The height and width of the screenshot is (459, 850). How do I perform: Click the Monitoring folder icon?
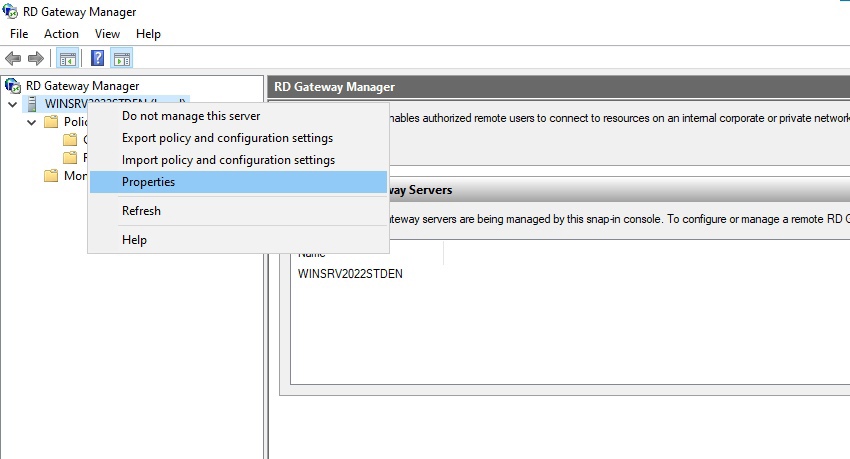click(51, 176)
